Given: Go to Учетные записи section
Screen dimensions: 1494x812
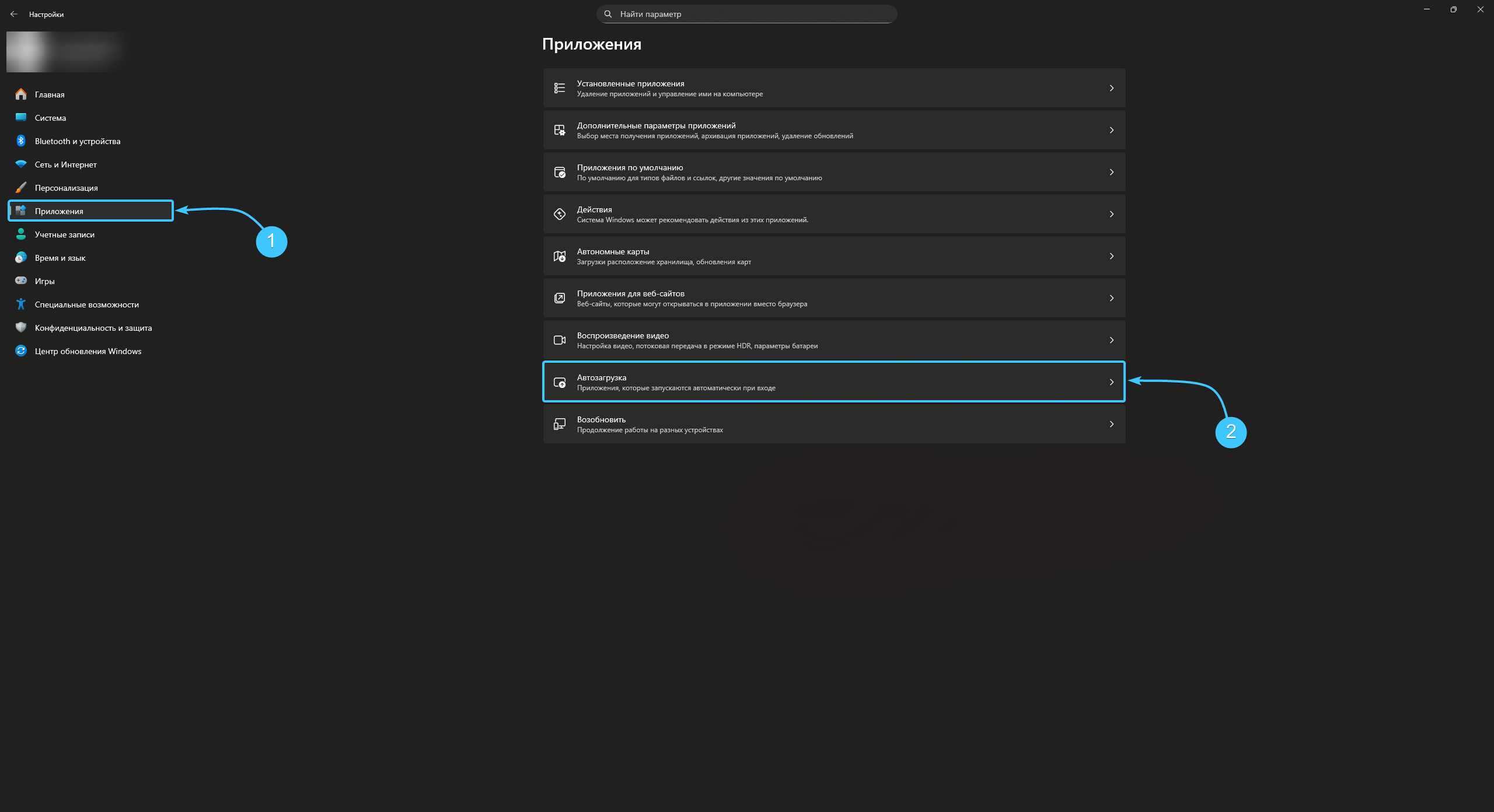Looking at the screenshot, I should tap(64, 235).
